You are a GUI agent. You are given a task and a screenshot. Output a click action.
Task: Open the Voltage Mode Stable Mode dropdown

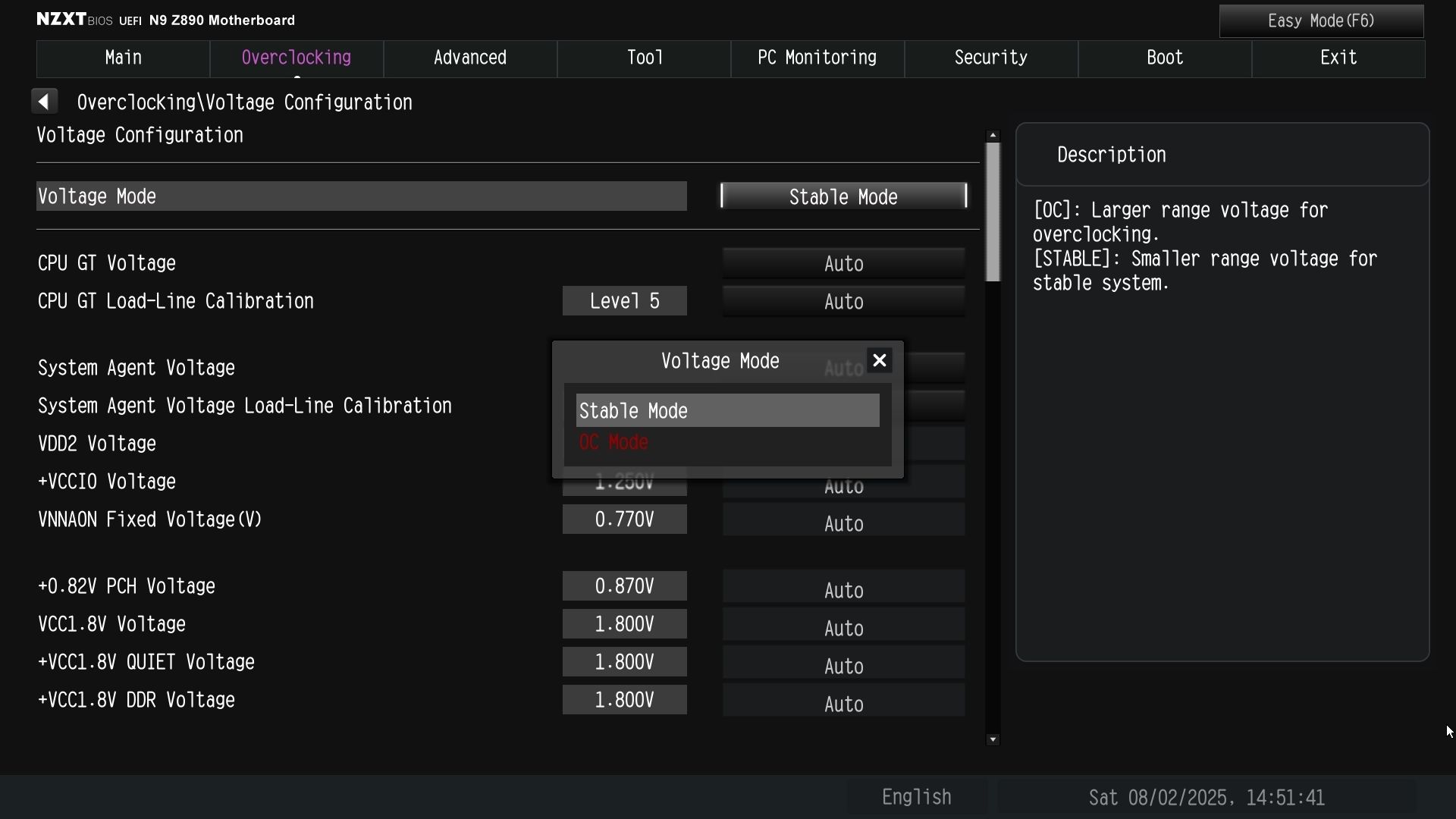pos(843,196)
